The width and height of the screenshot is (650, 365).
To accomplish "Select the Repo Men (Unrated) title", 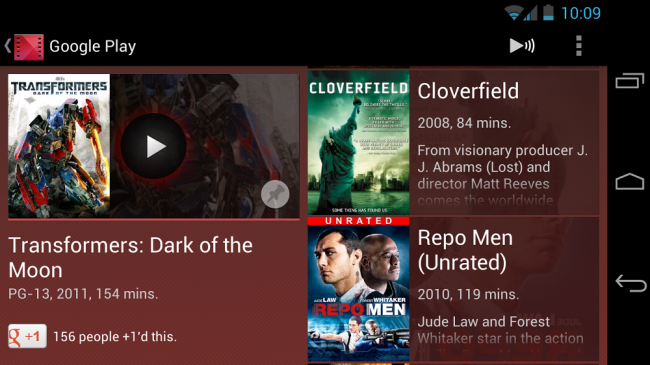I will coord(465,250).
